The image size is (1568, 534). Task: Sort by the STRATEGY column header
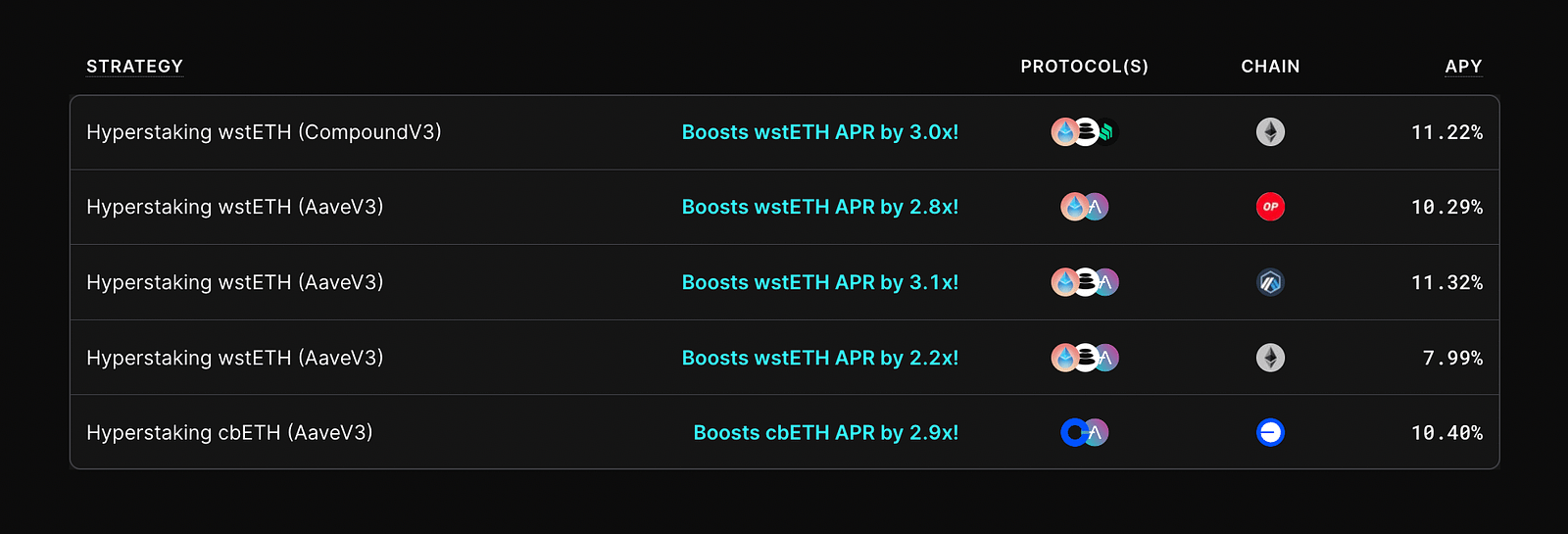(x=134, y=67)
